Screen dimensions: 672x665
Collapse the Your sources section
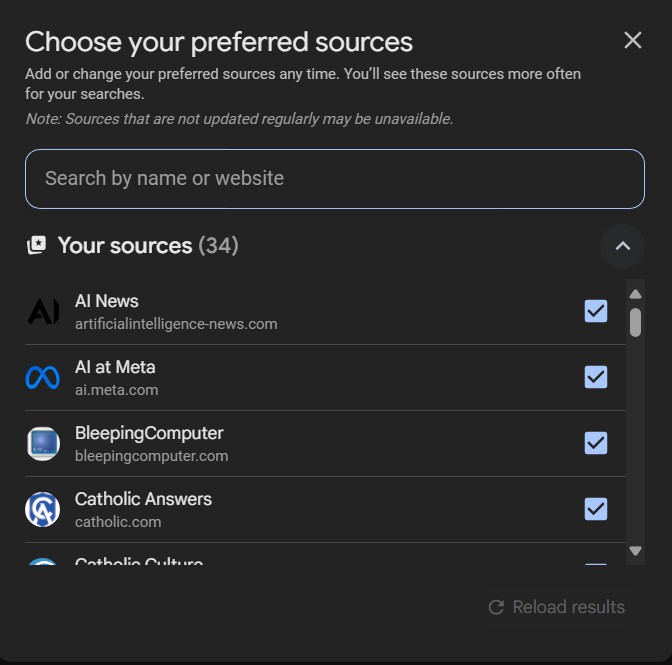(x=622, y=246)
